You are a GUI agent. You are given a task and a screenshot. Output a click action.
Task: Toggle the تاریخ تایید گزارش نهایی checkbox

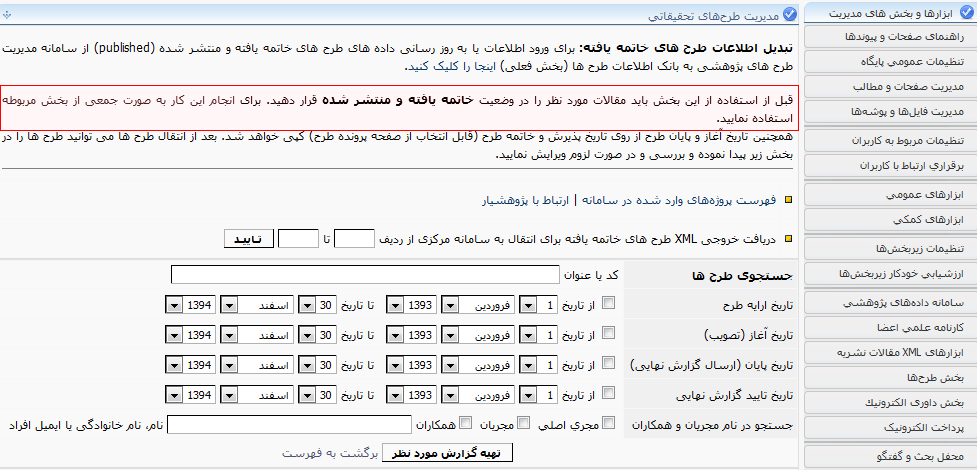pyautogui.click(x=609, y=394)
